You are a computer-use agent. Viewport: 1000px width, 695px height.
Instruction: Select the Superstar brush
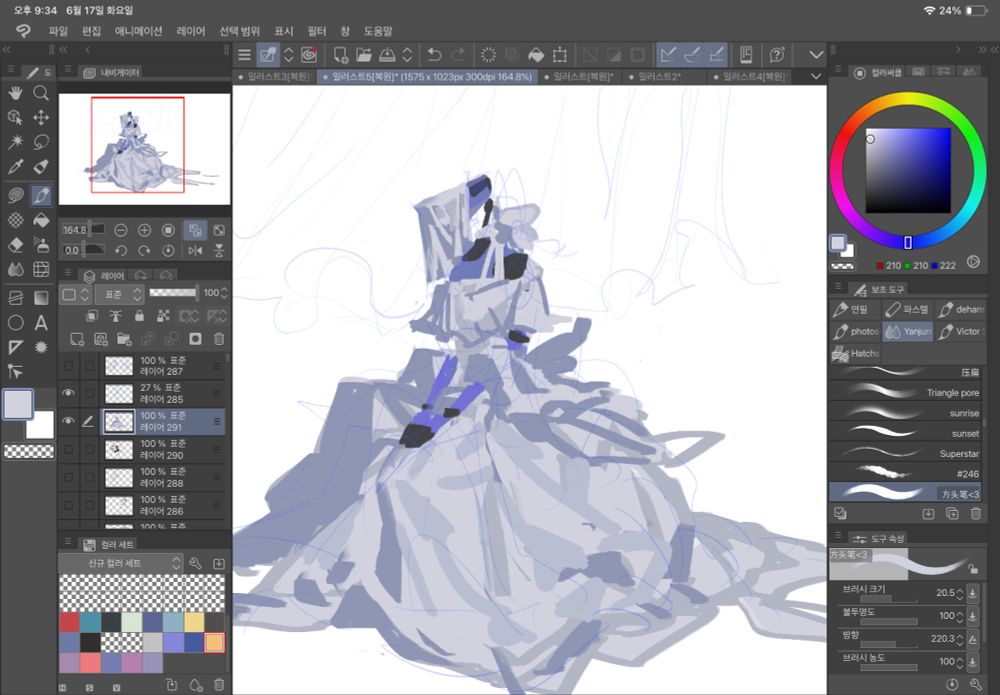[905, 453]
